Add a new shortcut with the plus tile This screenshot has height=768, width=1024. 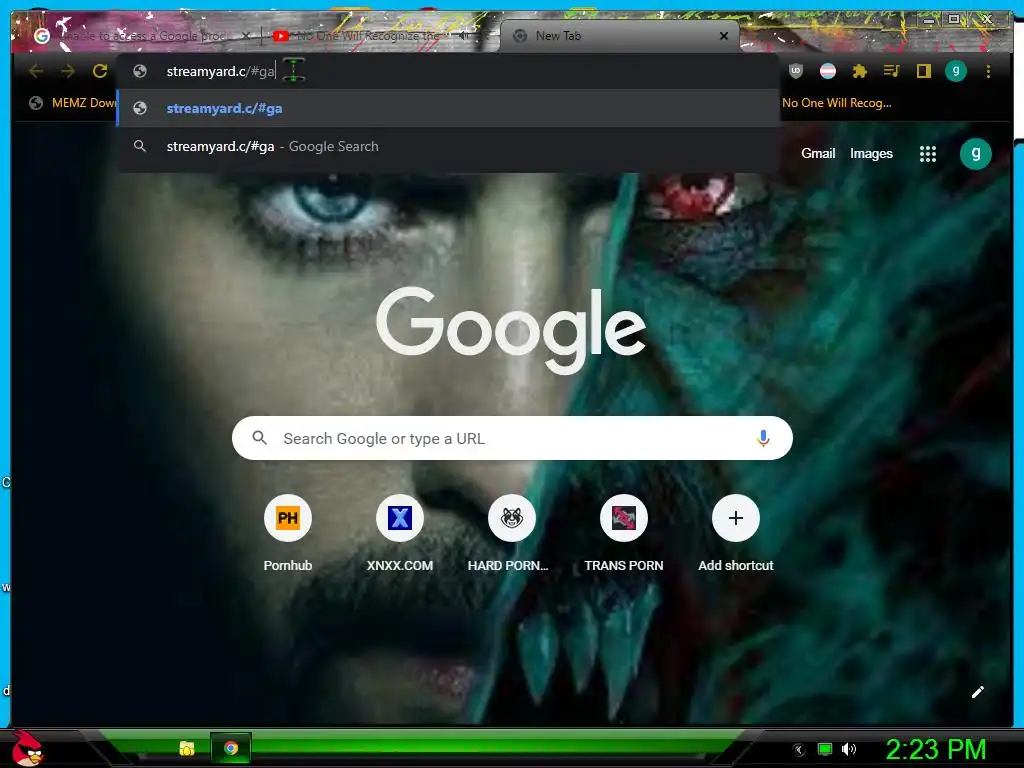[x=735, y=519]
